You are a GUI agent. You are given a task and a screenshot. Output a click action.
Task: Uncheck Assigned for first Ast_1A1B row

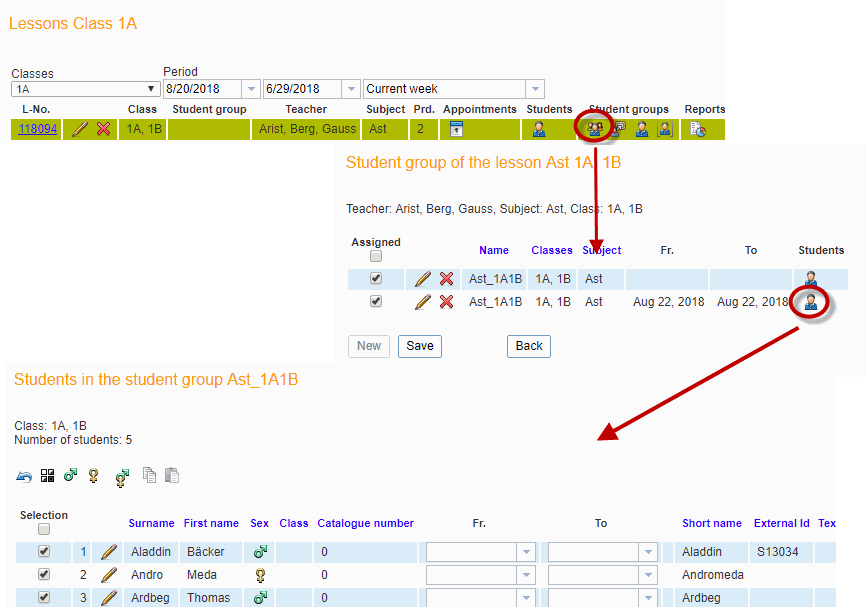tap(376, 278)
